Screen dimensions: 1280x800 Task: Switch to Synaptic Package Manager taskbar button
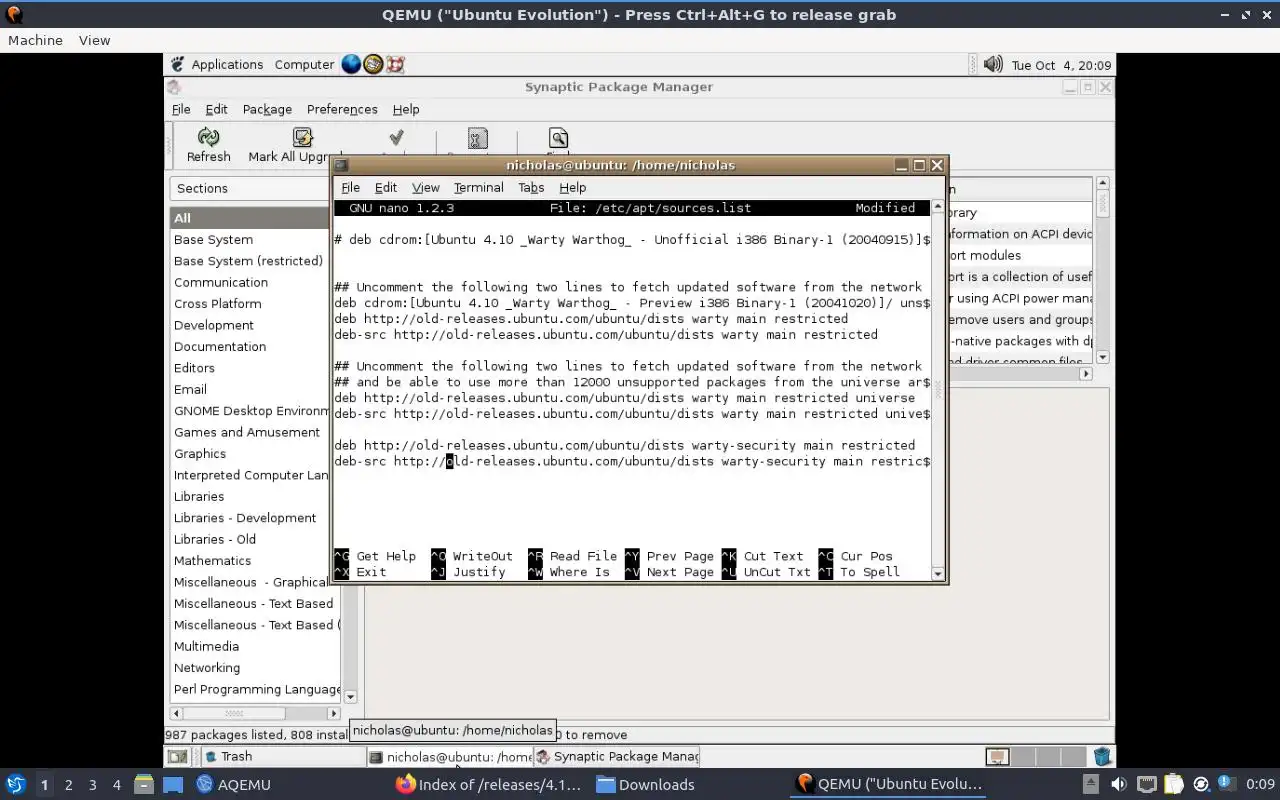point(616,757)
